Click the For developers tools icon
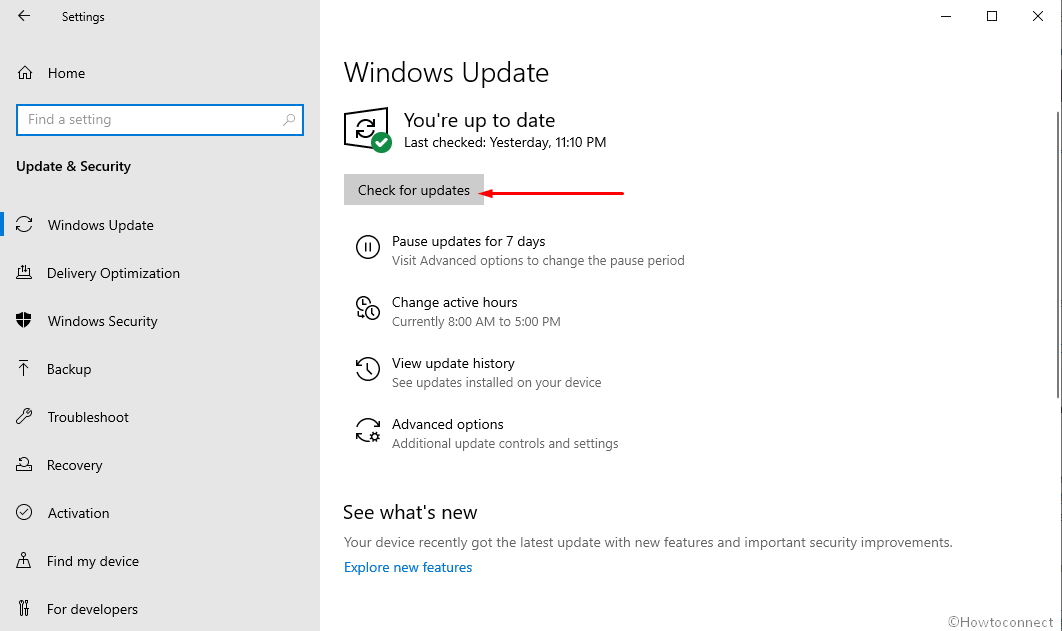 click(x=24, y=609)
